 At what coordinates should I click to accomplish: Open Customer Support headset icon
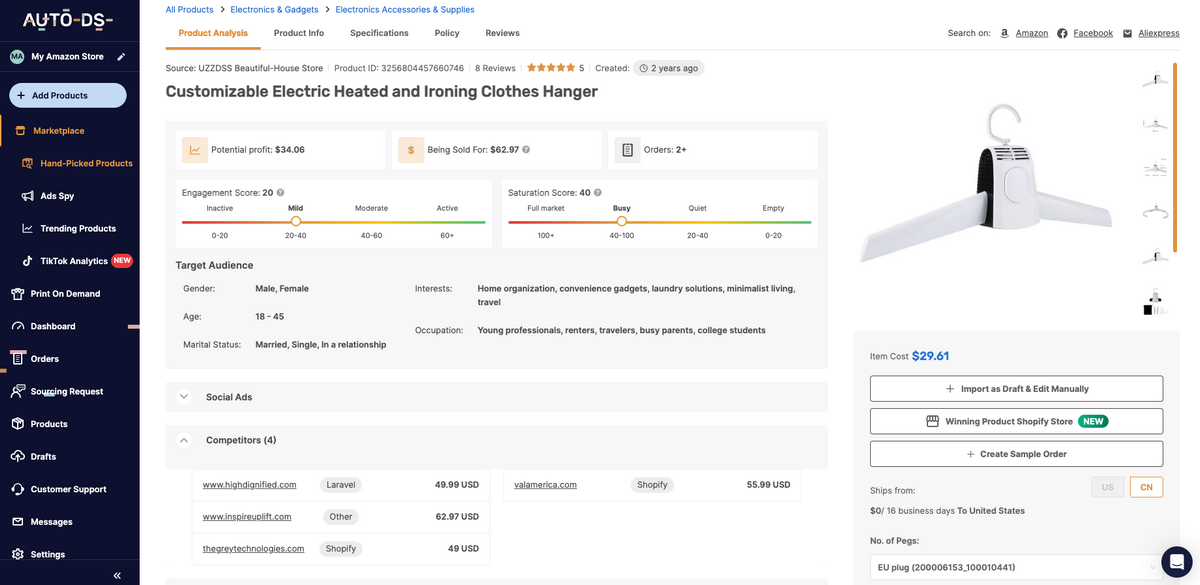click(17, 489)
